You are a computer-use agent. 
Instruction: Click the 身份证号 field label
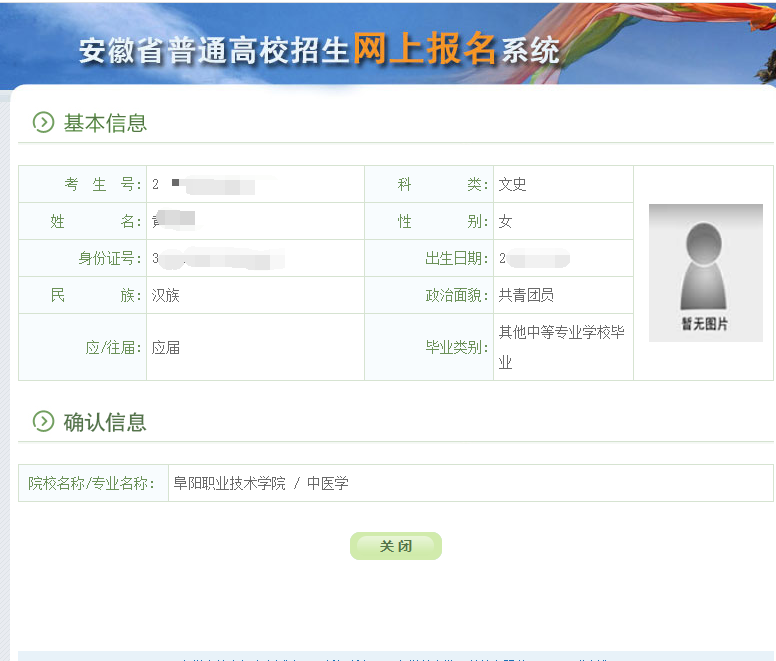coord(110,258)
